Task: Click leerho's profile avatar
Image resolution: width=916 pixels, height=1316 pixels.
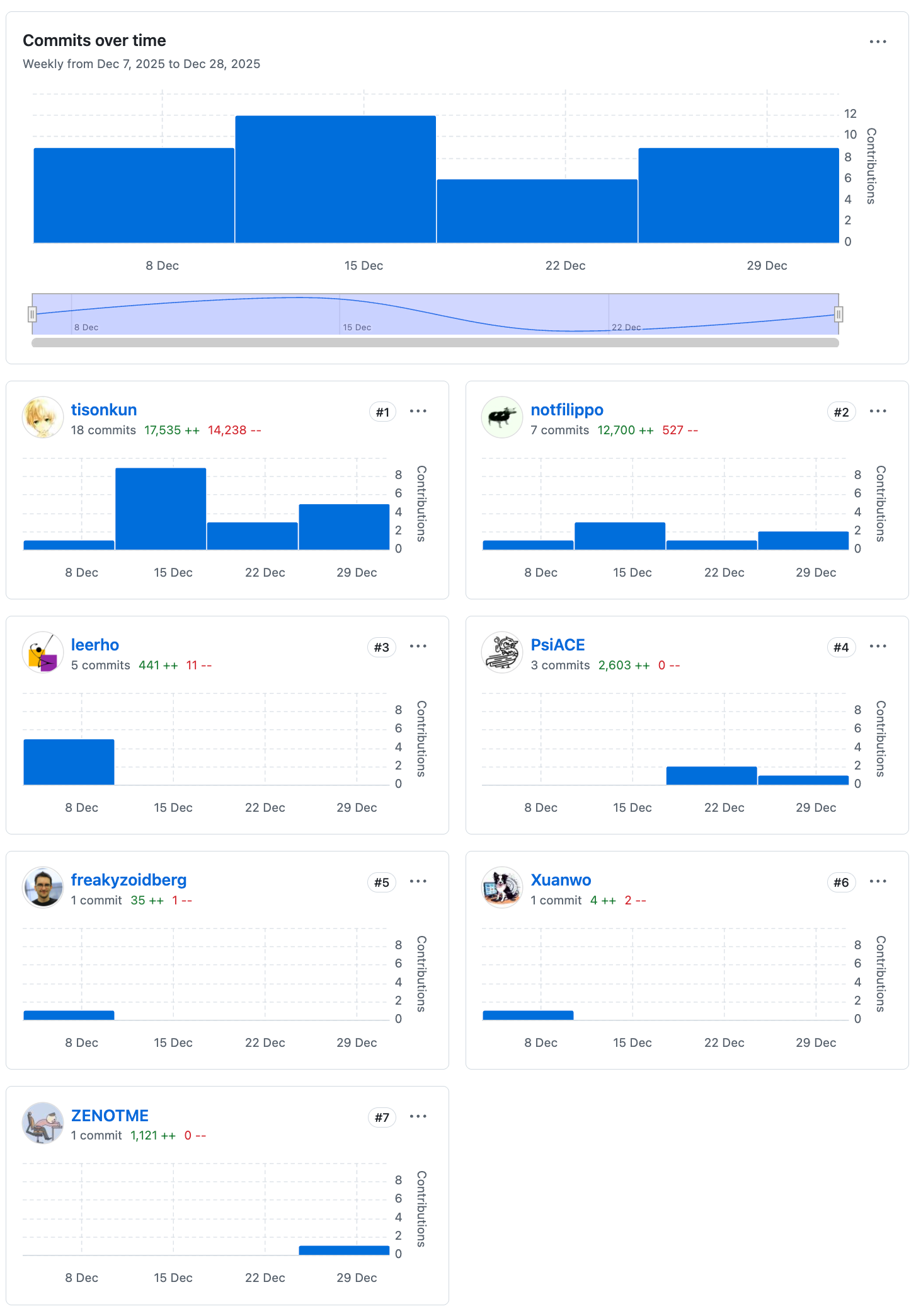Action: [x=43, y=652]
